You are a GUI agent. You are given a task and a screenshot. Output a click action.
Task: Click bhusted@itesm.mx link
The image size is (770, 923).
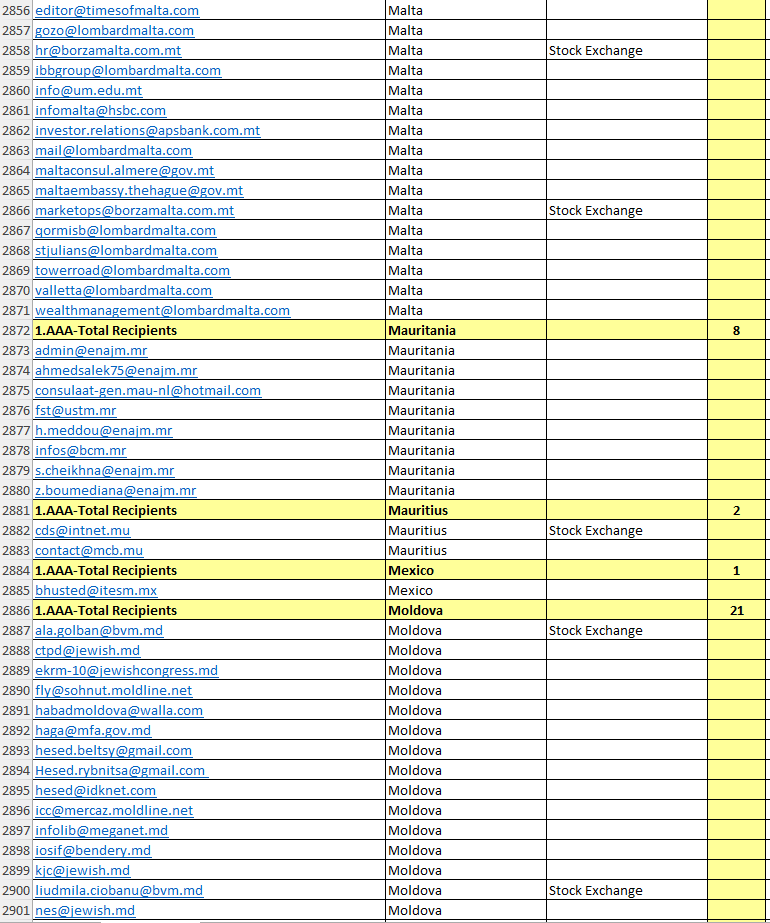[x=97, y=591]
